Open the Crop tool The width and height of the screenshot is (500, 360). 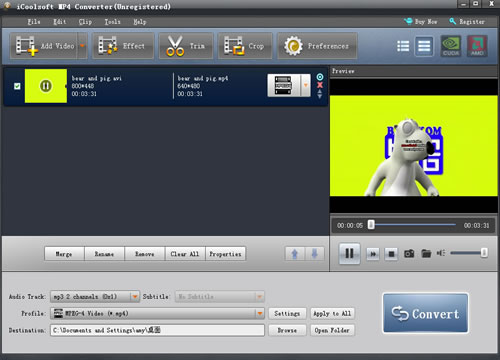pos(245,46)
